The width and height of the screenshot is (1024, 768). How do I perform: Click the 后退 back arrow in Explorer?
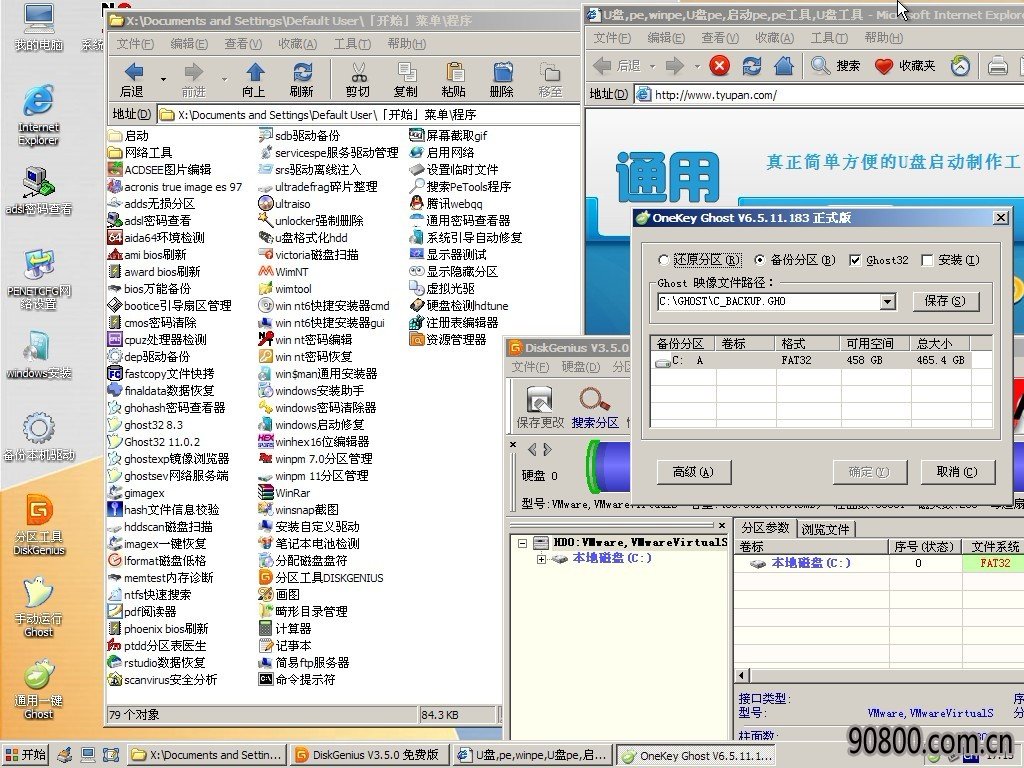[133, 80]
